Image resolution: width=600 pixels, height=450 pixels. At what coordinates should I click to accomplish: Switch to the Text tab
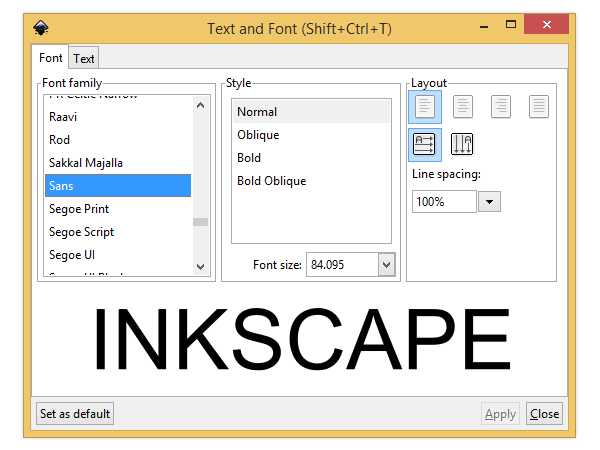pos(84,59)
